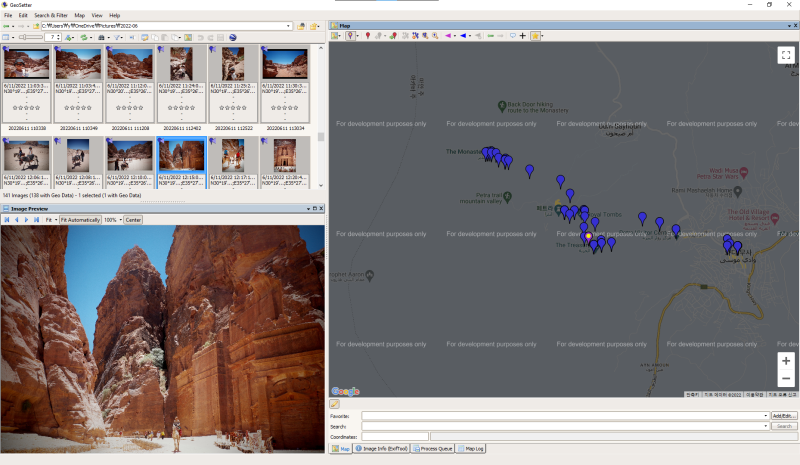Toggle Fit Automatically in Image Preview
This screenshot has width=800, height=465.
tap(80, 219)
